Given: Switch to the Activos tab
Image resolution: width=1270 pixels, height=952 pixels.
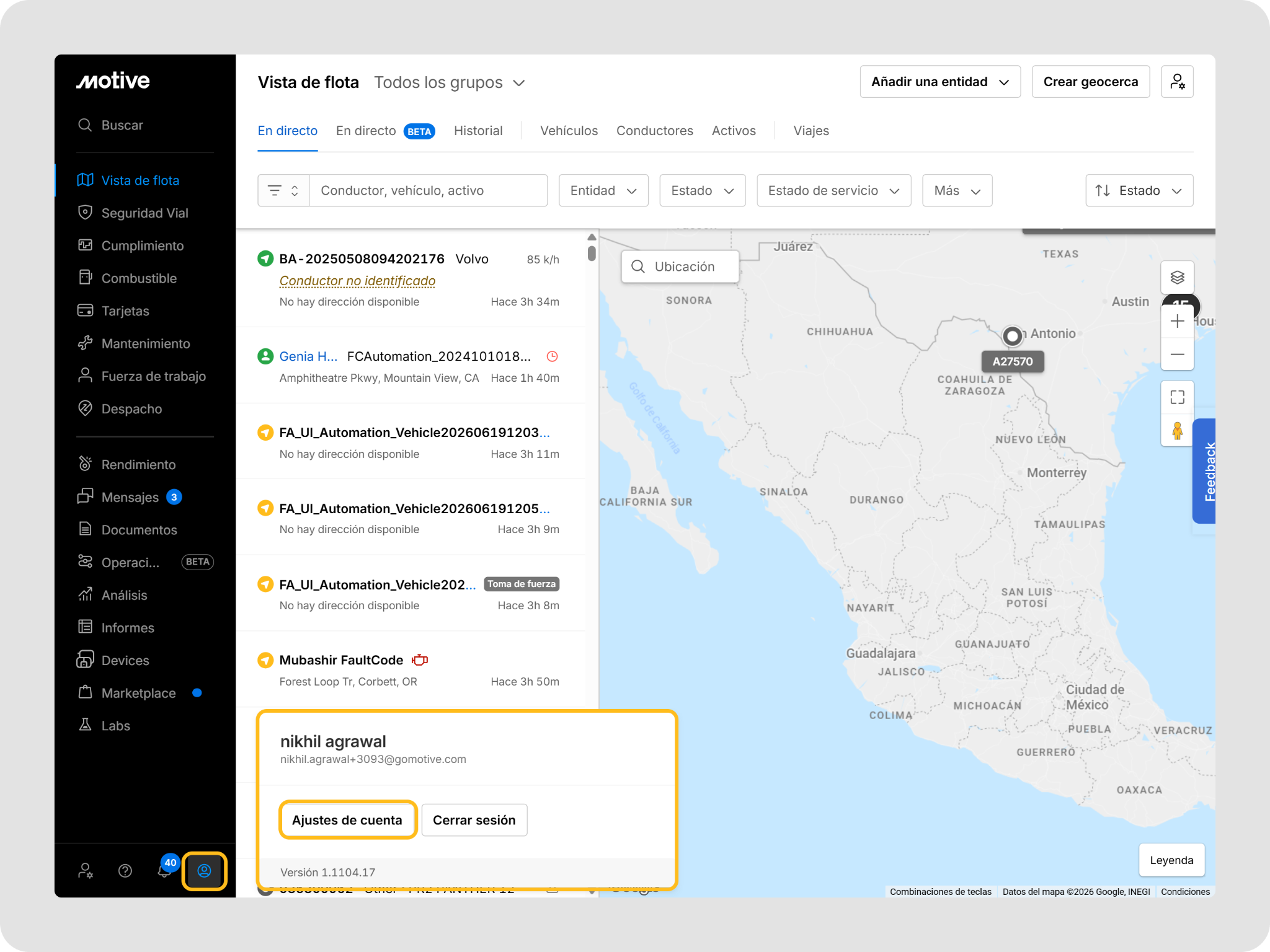Looking at the screenshot, I should point(734,131).
